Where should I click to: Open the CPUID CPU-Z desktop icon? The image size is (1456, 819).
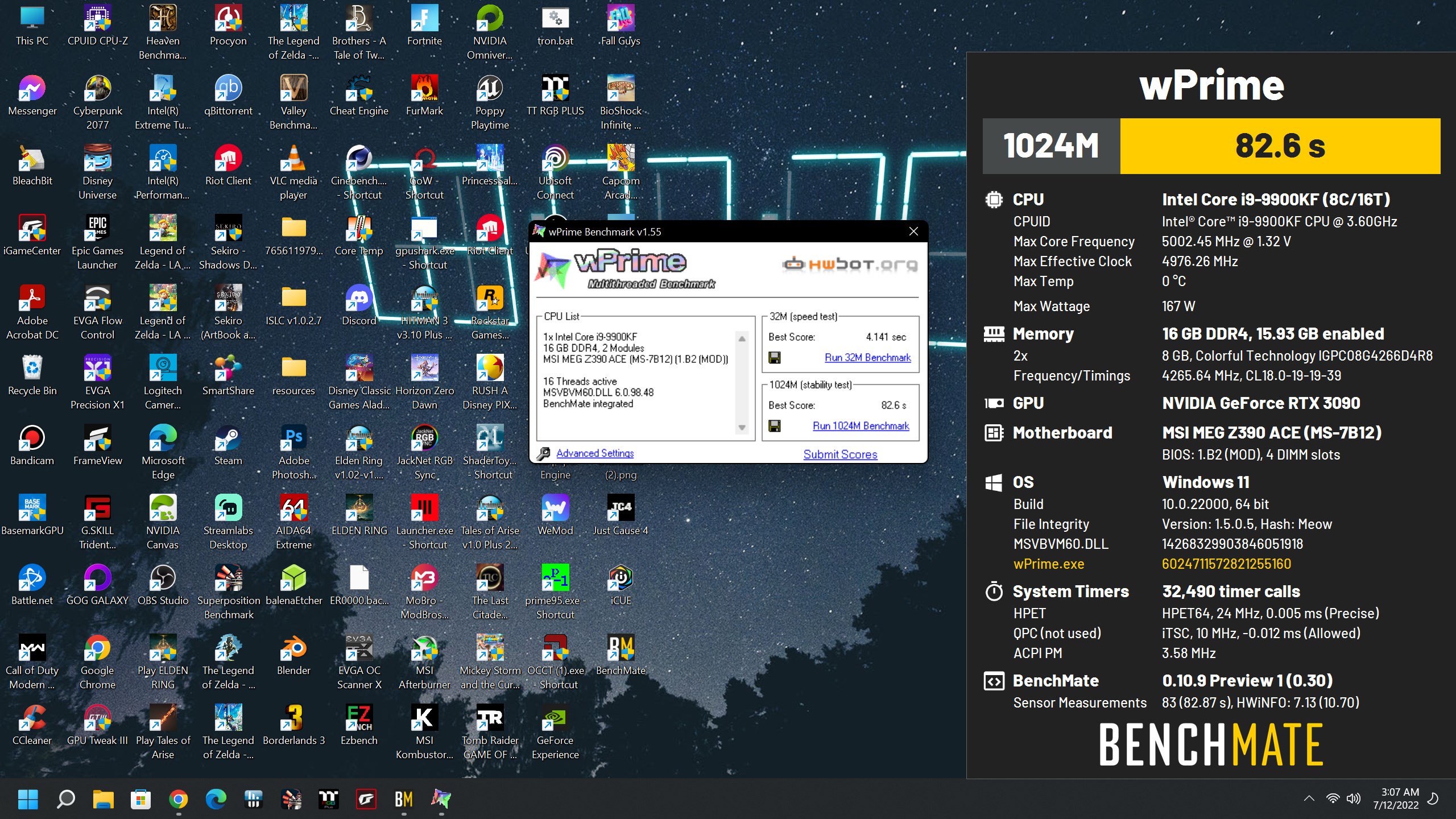coord(98,26)
